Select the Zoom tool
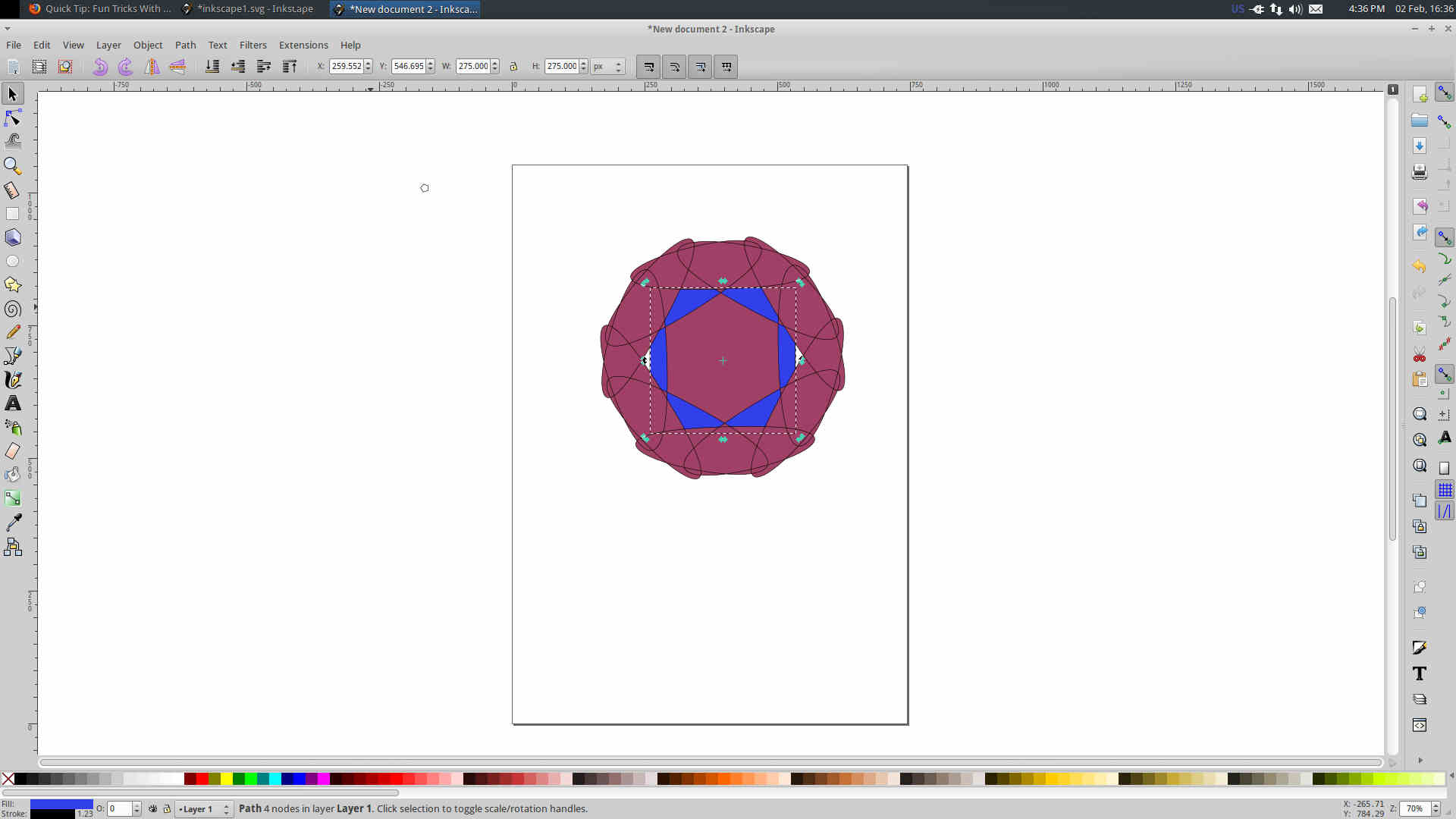 [13, 165]
